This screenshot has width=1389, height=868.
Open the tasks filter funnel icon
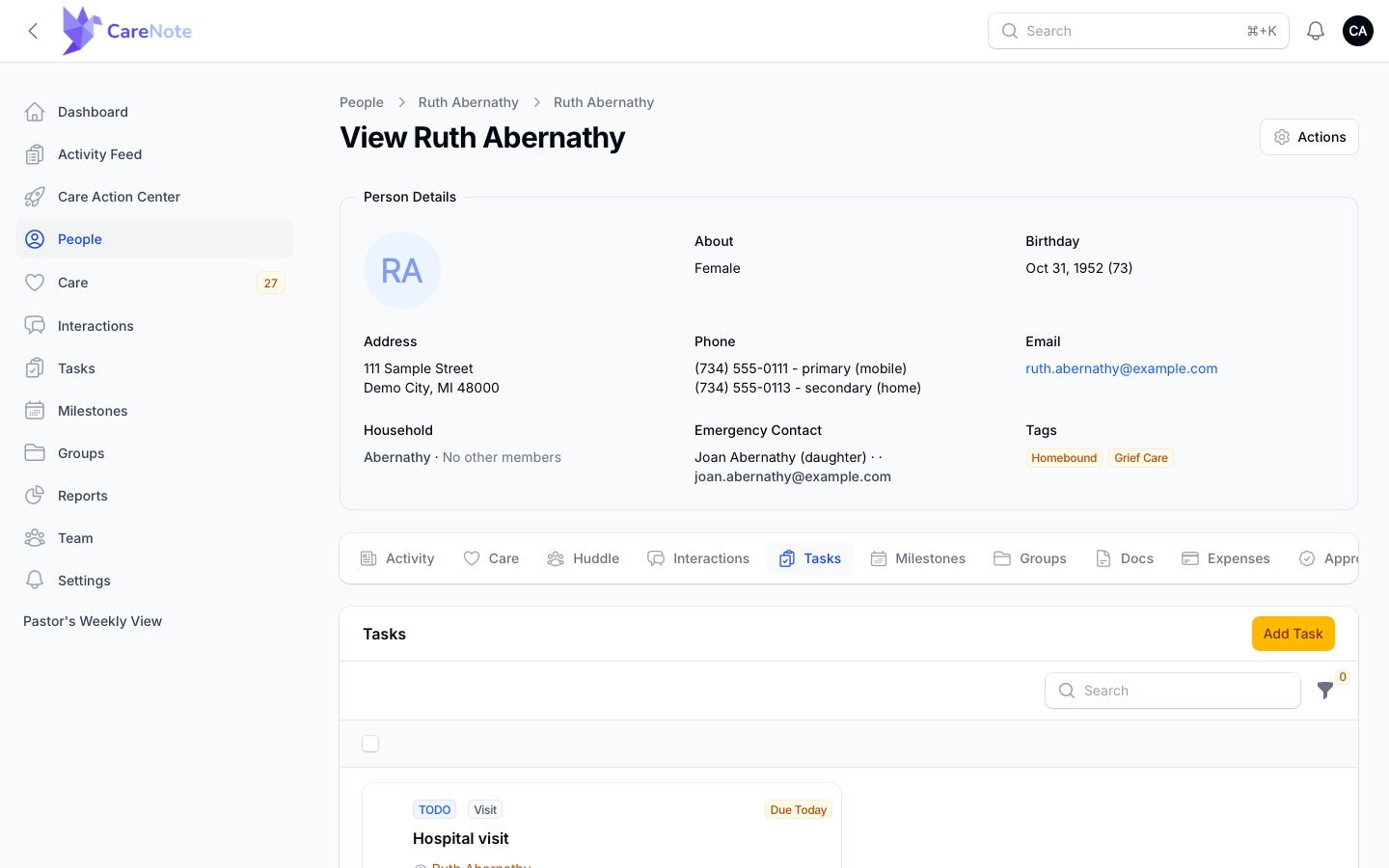1325,691
